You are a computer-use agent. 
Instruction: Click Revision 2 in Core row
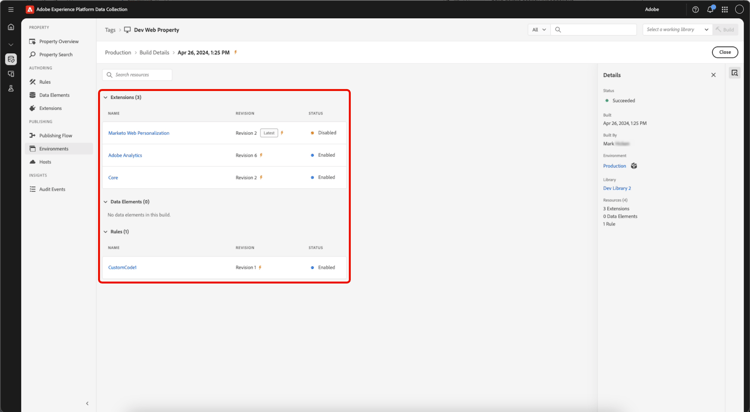tap(246, 178)
